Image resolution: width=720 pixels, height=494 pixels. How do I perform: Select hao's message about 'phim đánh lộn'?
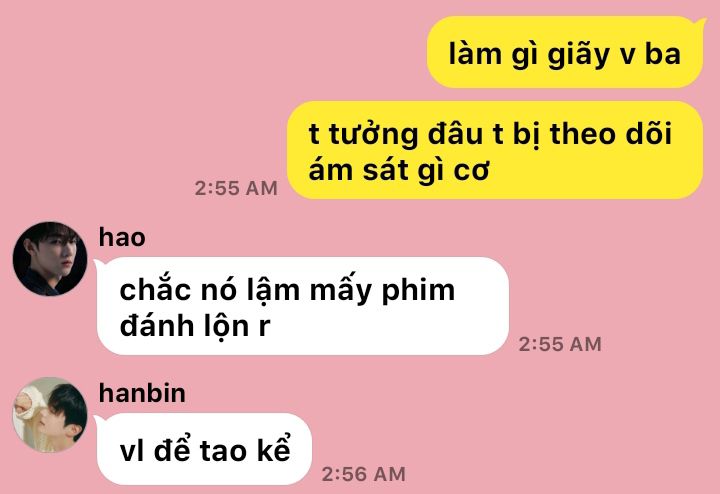point(302,306)
